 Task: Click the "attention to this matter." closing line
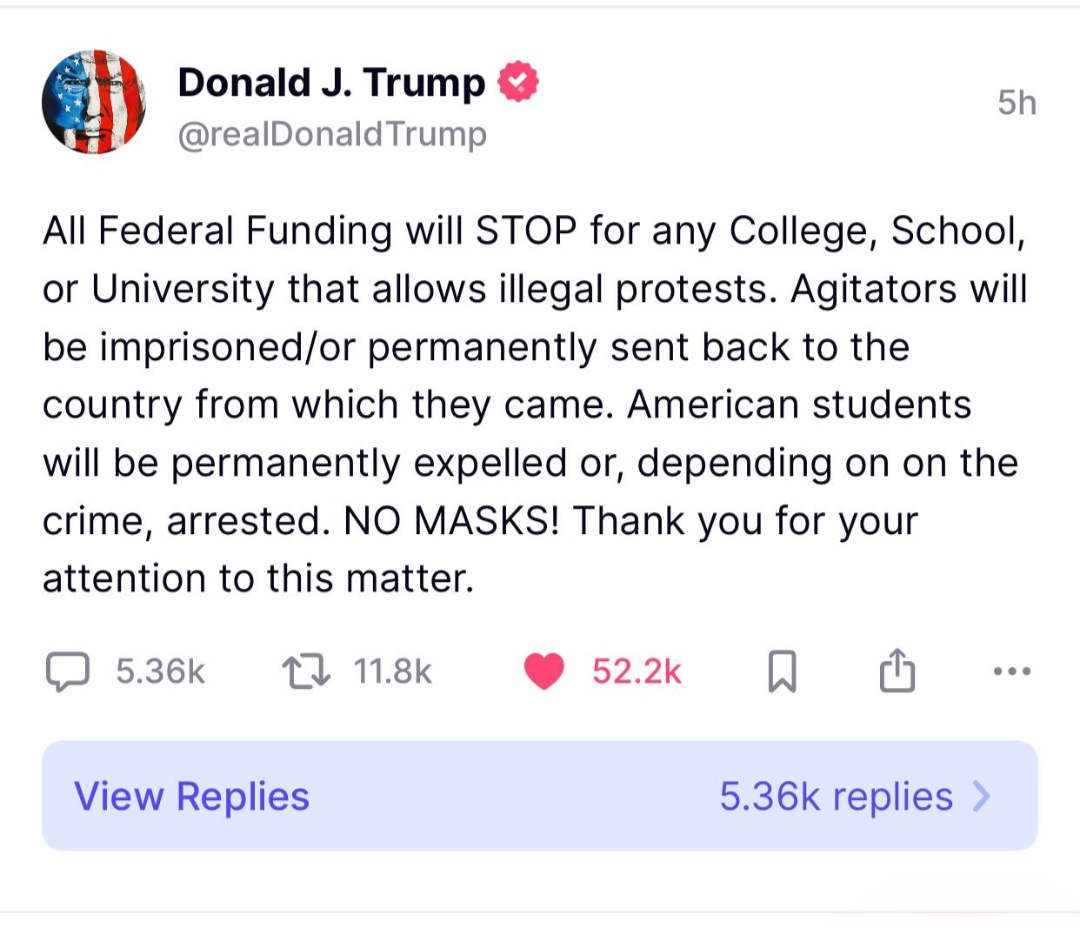click(x=257, y=579)
